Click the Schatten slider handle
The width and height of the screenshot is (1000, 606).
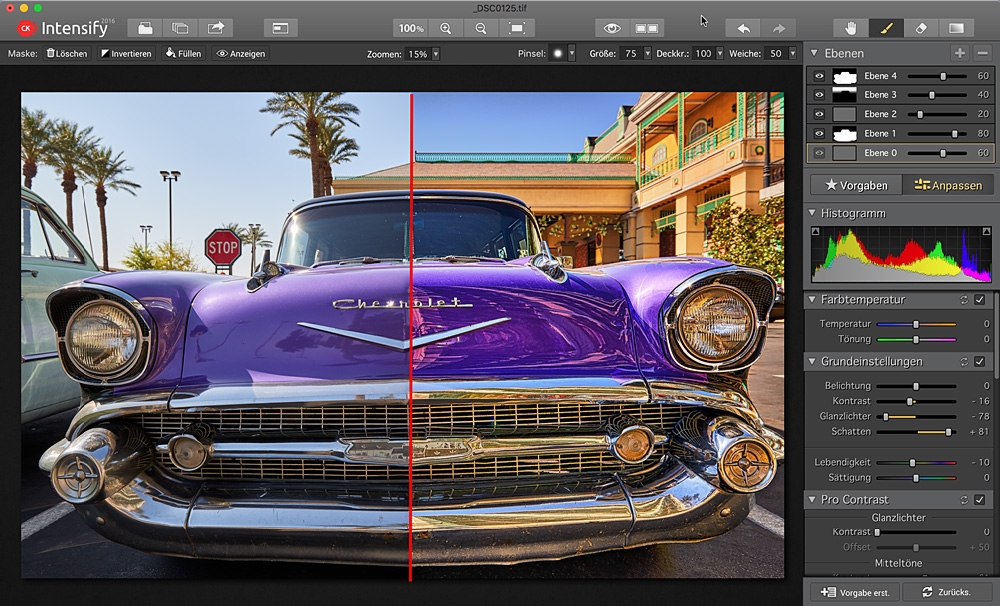(x=948, y=432)
